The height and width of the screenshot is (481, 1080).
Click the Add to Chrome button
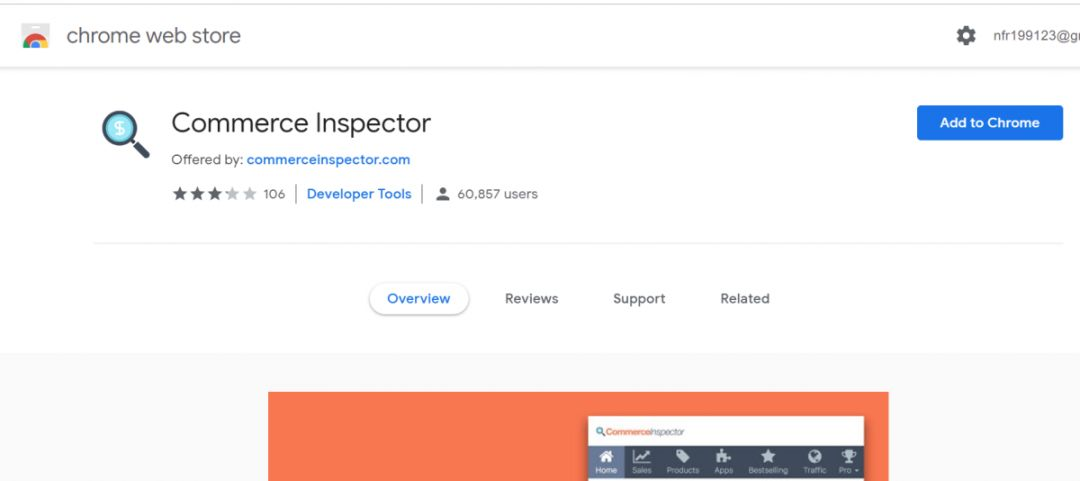(990, 123)
